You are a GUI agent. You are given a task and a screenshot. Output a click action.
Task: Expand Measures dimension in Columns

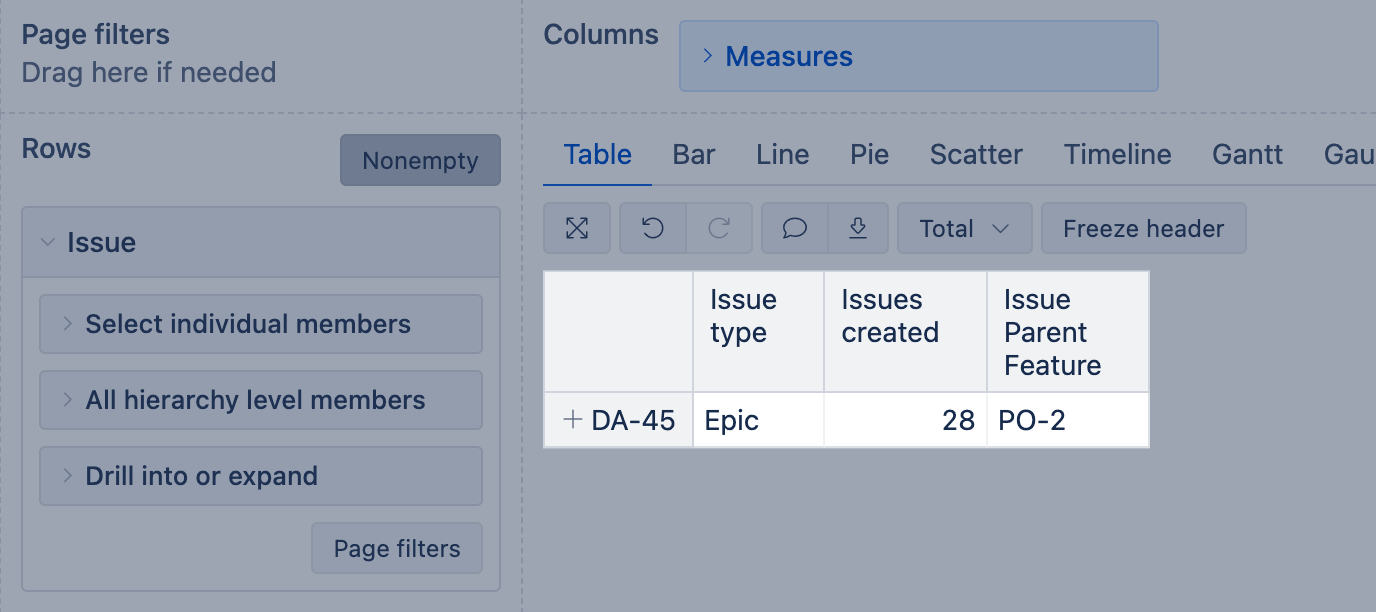pyautogui.click(x=918, y=56)
